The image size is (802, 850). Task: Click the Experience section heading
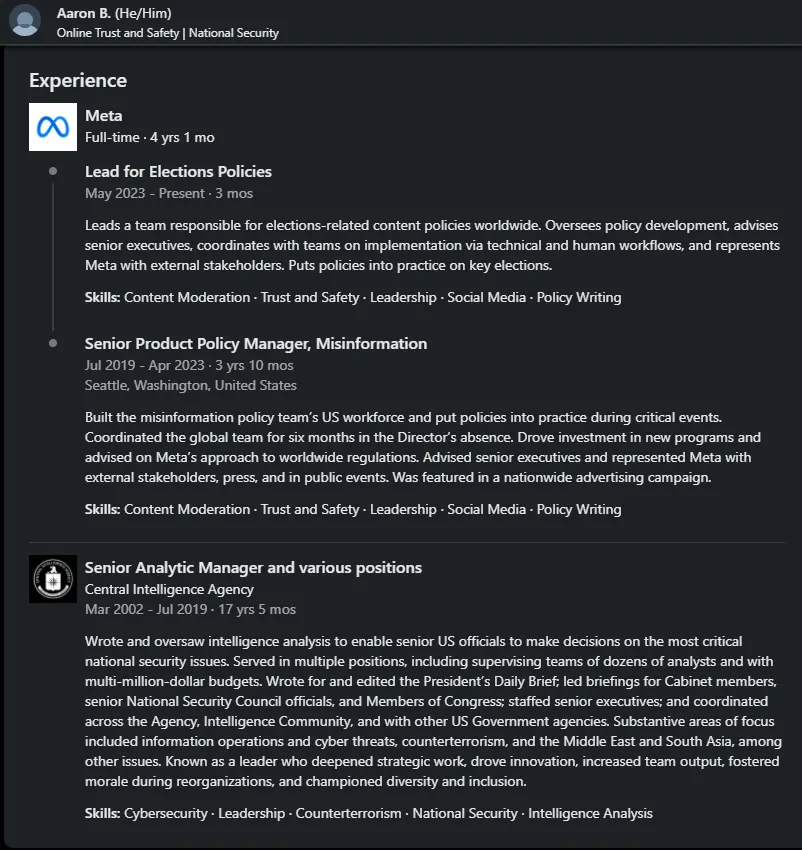(78, 80)
